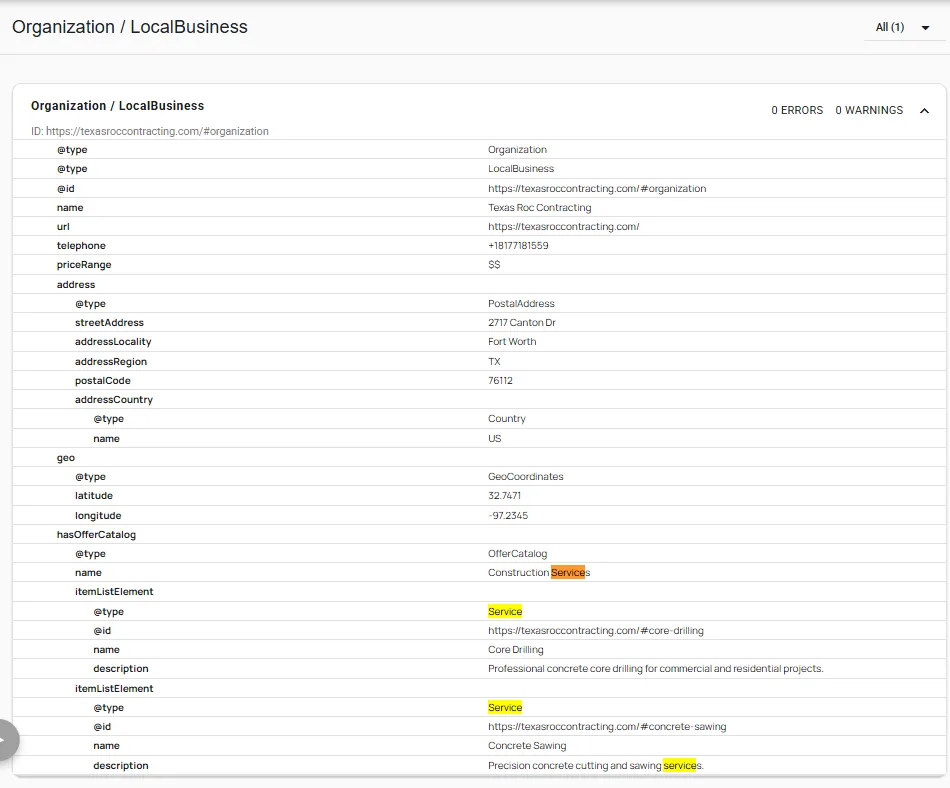
Task: Click the #core-drilling @id URL
Action: point(596,631)
